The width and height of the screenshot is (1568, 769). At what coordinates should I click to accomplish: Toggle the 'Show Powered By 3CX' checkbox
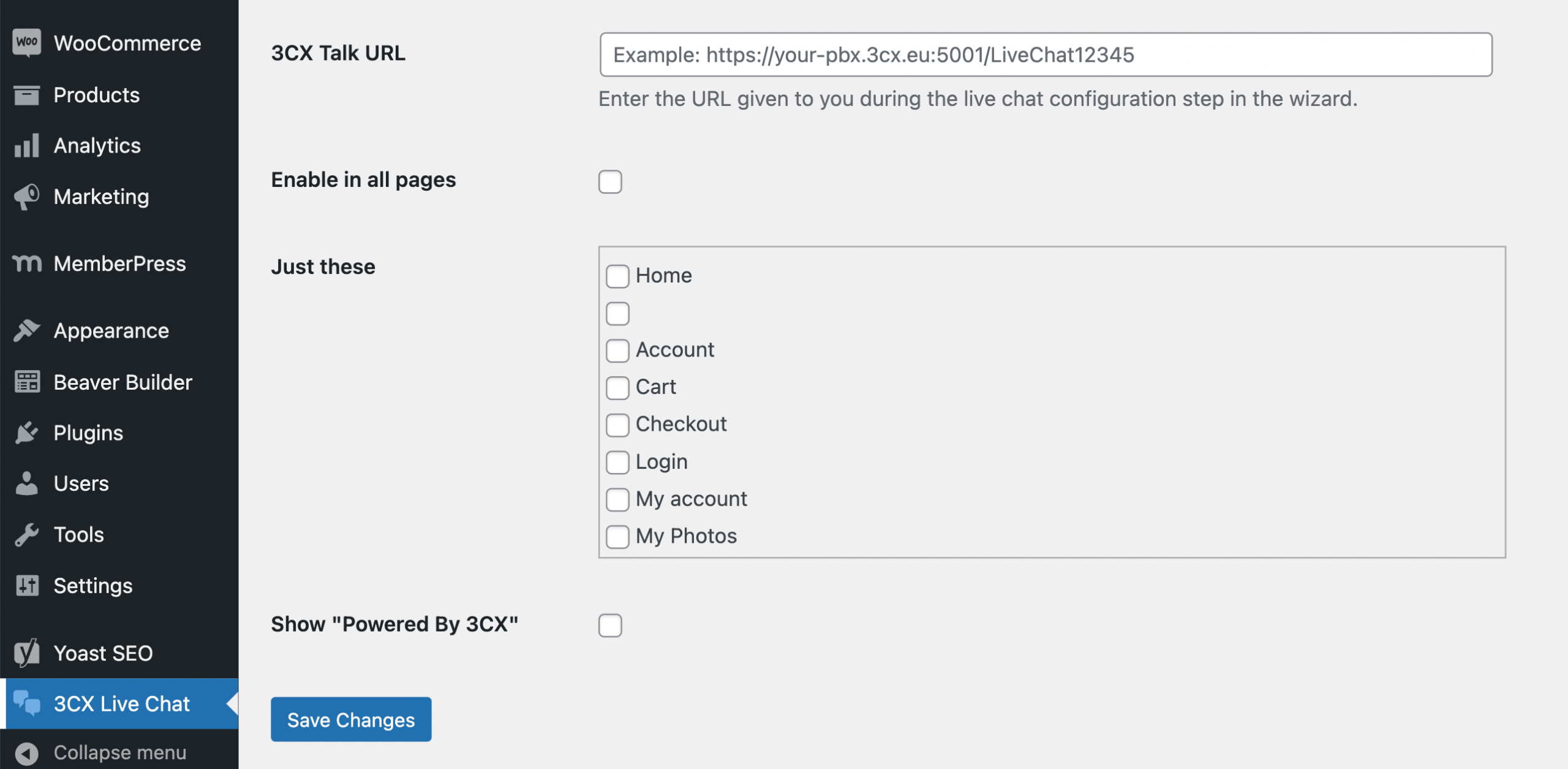coord(610,625)
